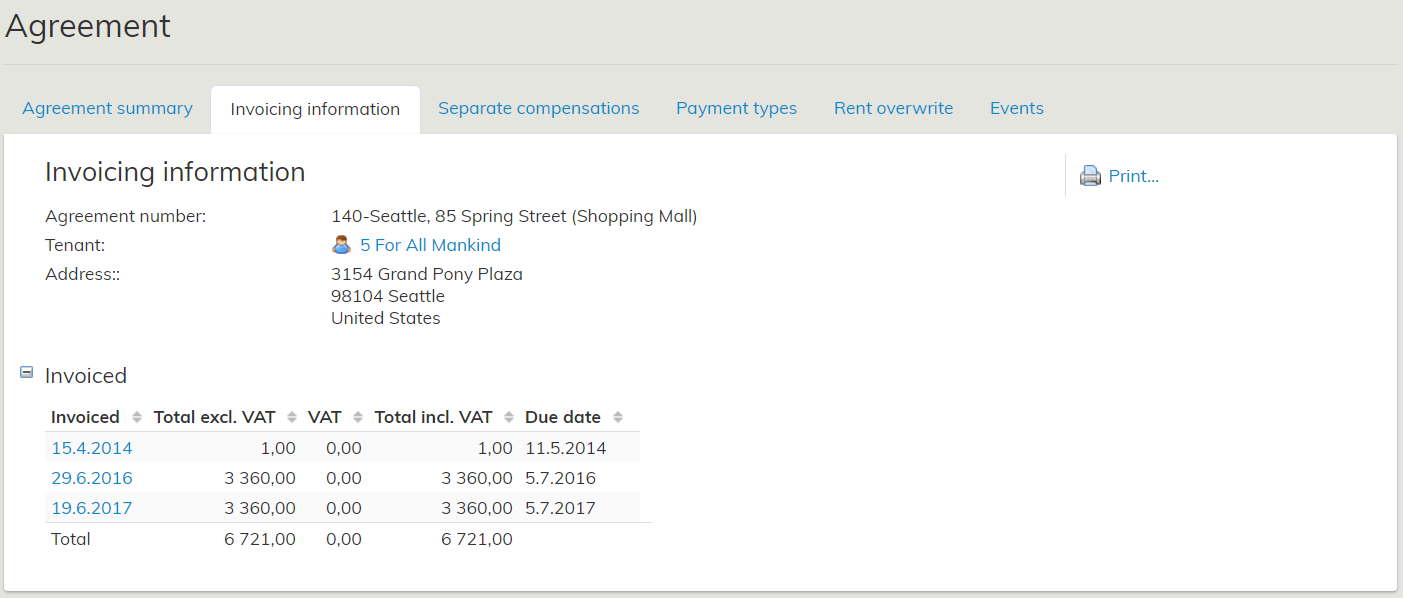Click the Invoiced section heading

pyautogui.click(x=86, y=376)
